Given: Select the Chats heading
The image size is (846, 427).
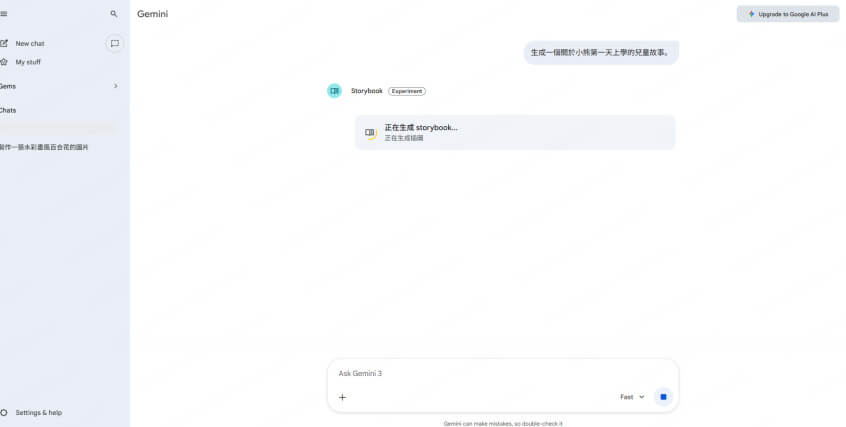Looking at the screenshot, I should [x=8, y=110].
